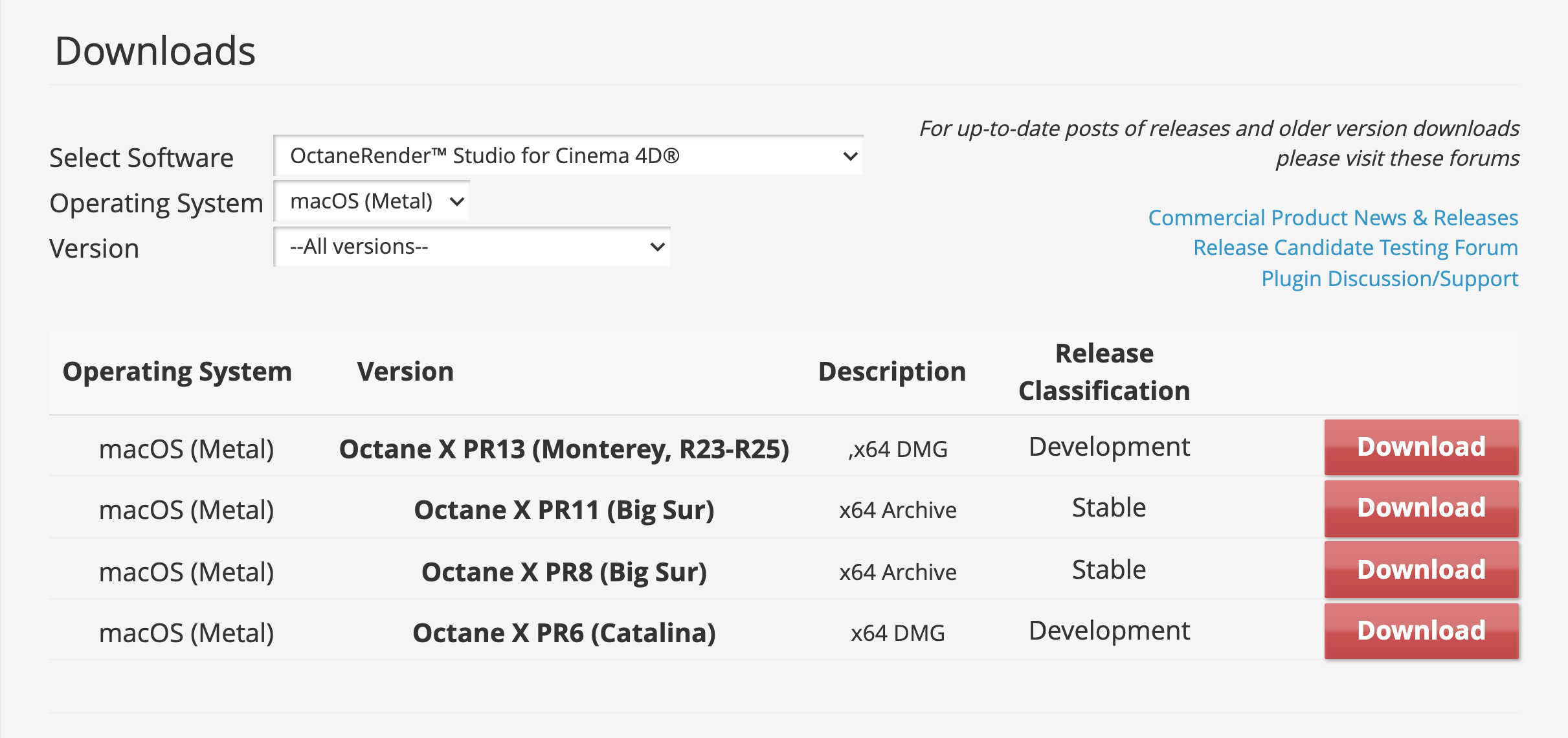Select the Octane X PR11 (Big Sur) version text
The height and width of the screenshot is (738, 1568).
(565, 510)
